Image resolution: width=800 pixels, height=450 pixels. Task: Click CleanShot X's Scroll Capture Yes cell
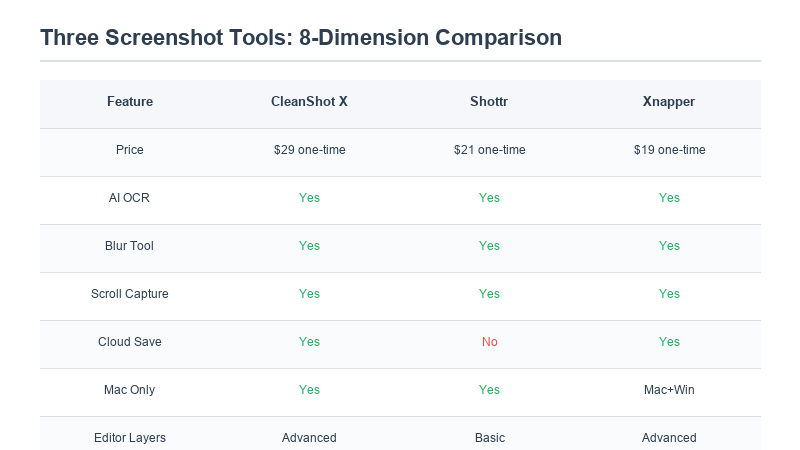[309, 293]
